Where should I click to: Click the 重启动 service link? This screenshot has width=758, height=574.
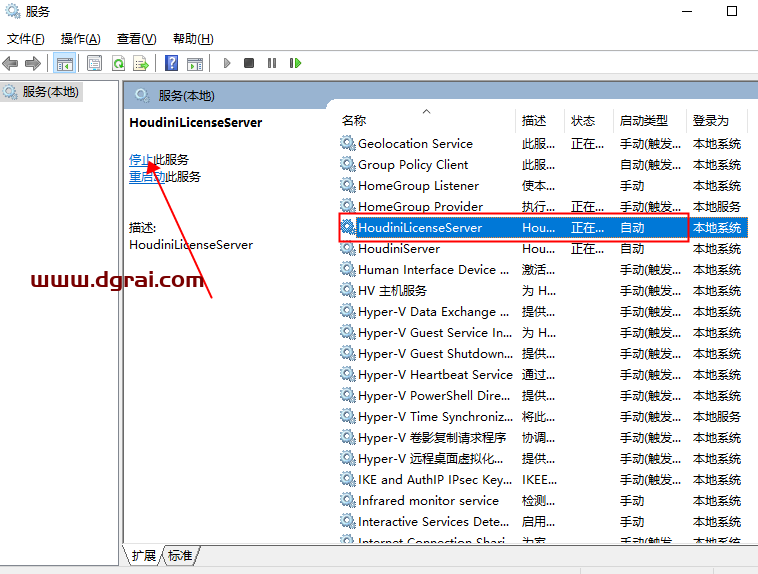pyautogui.click(x=147, y=177)
